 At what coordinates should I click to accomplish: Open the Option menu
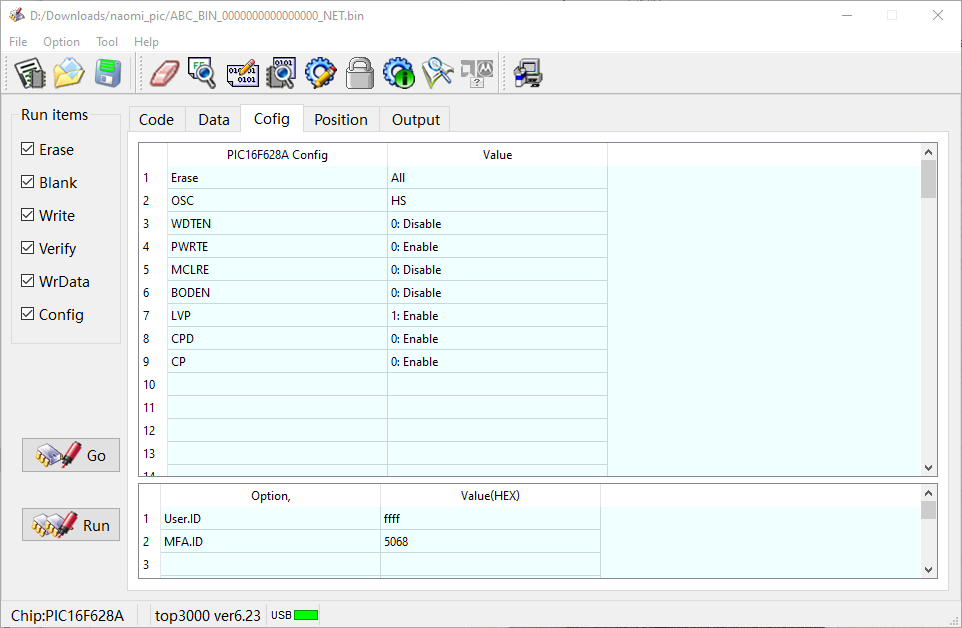61,42
